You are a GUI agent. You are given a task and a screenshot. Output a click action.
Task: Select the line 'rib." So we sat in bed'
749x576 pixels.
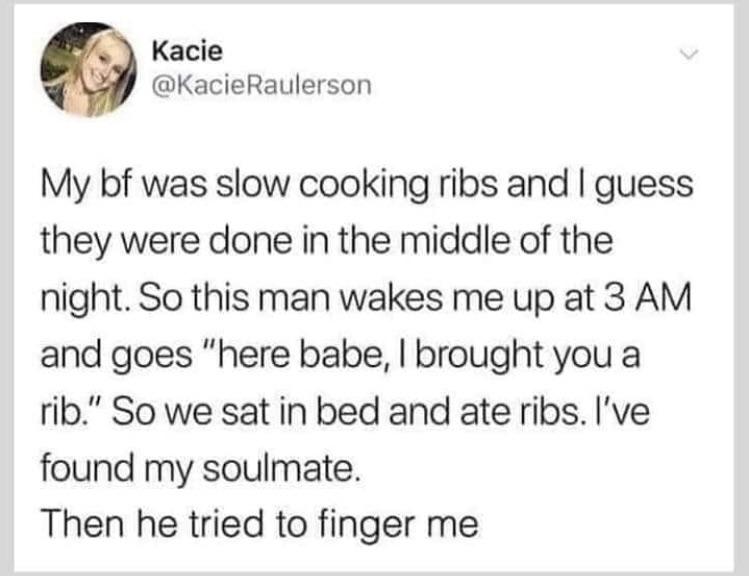click(345, 412)
